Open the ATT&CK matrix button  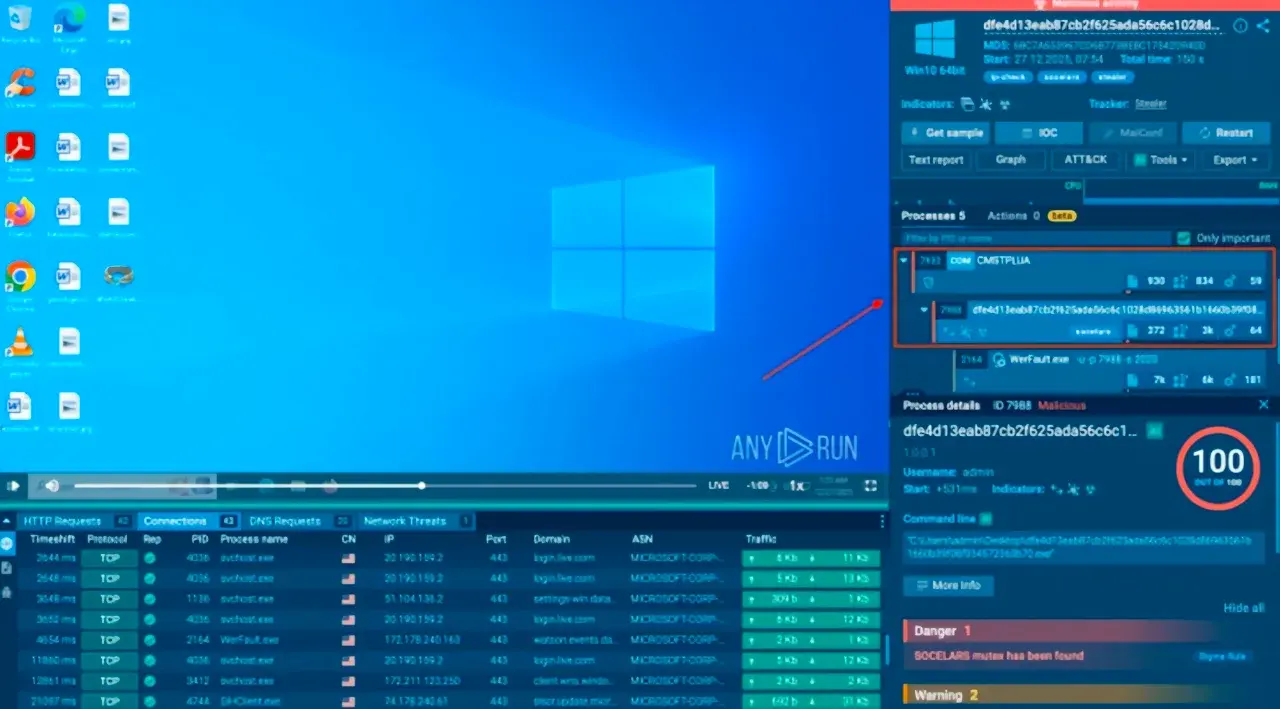click(x=1085, y=160)
